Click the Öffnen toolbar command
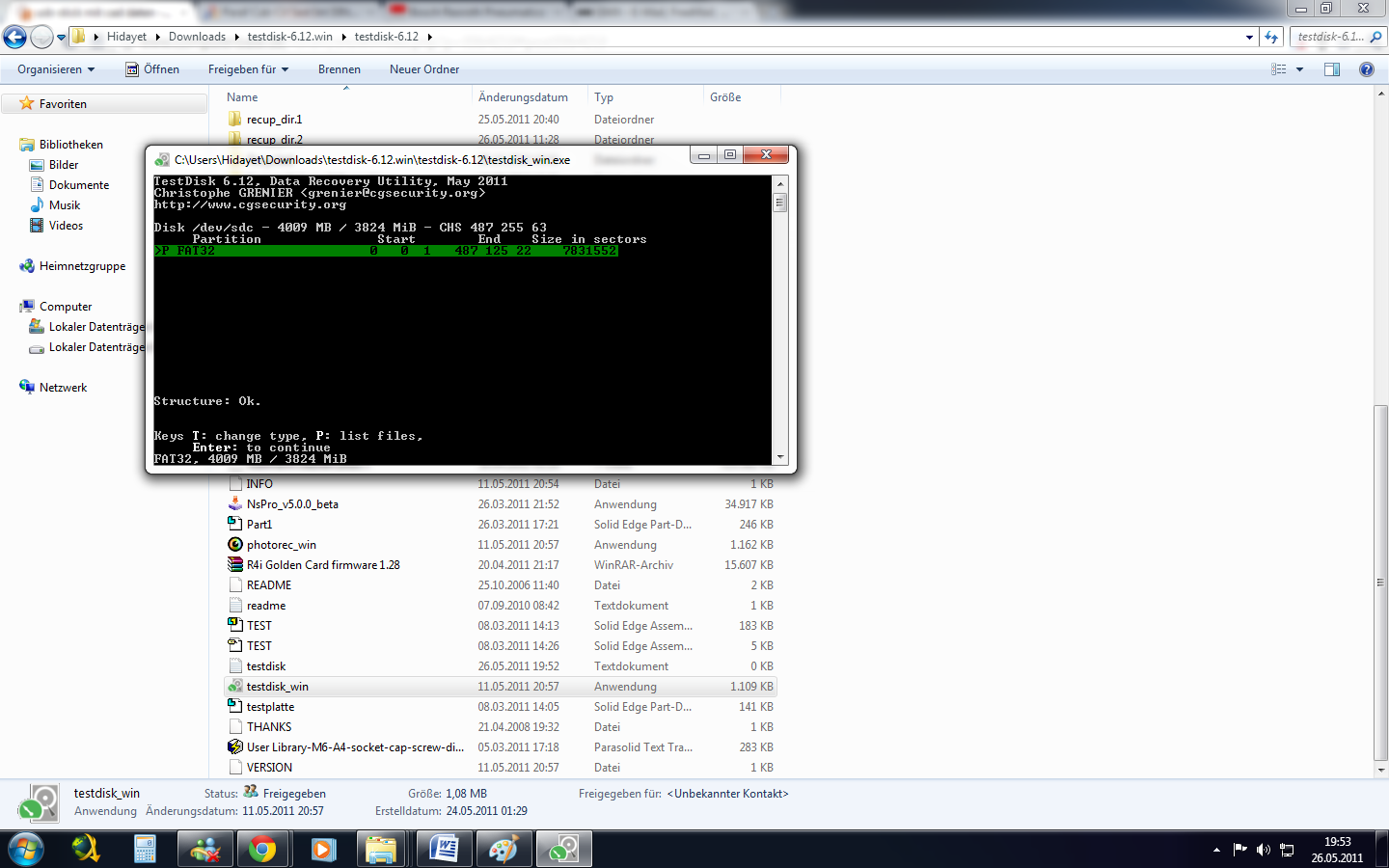The image size is (1389, 868). [152, 69]
